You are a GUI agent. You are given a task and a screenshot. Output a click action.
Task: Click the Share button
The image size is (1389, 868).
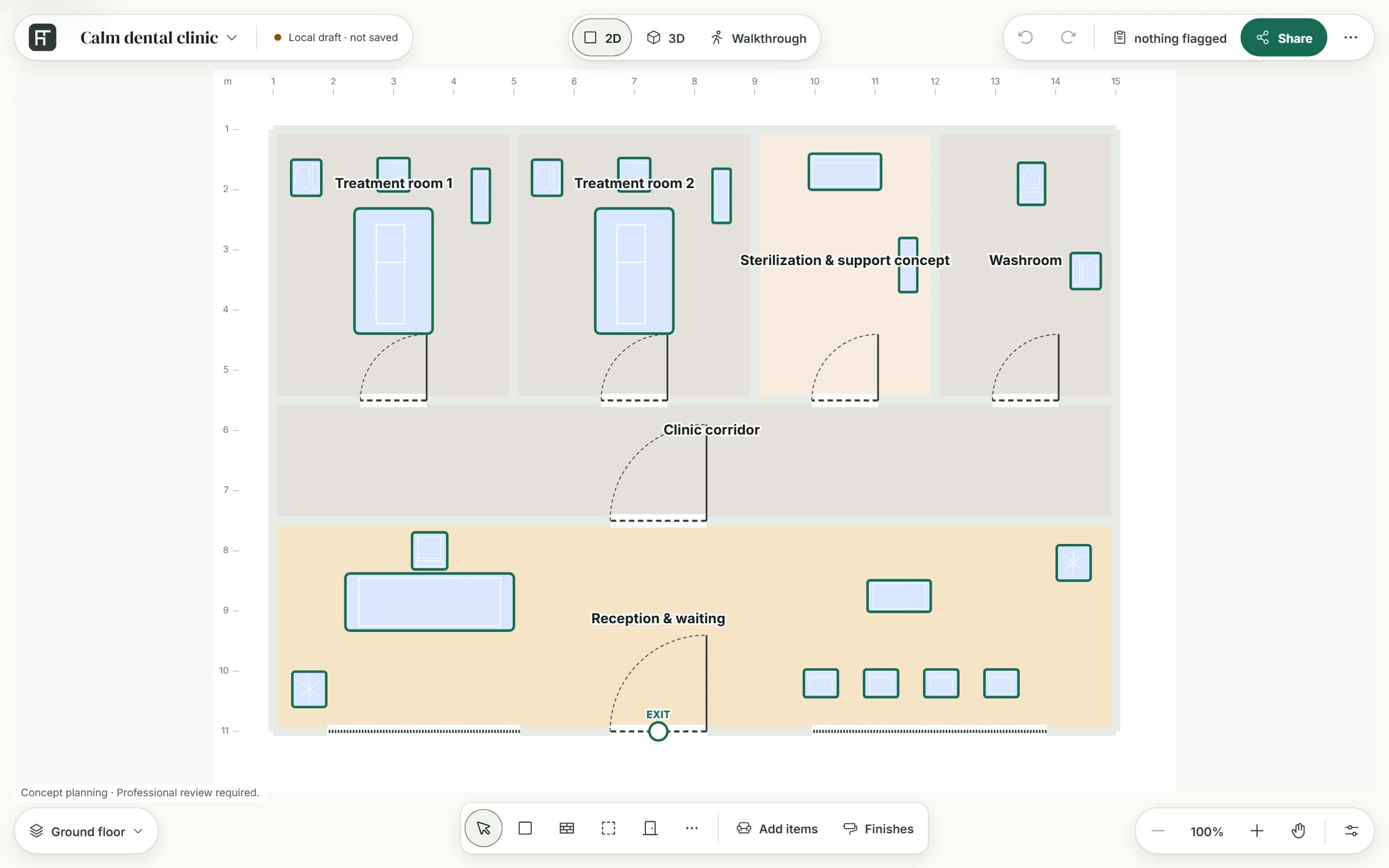(x=1284, y=38)
